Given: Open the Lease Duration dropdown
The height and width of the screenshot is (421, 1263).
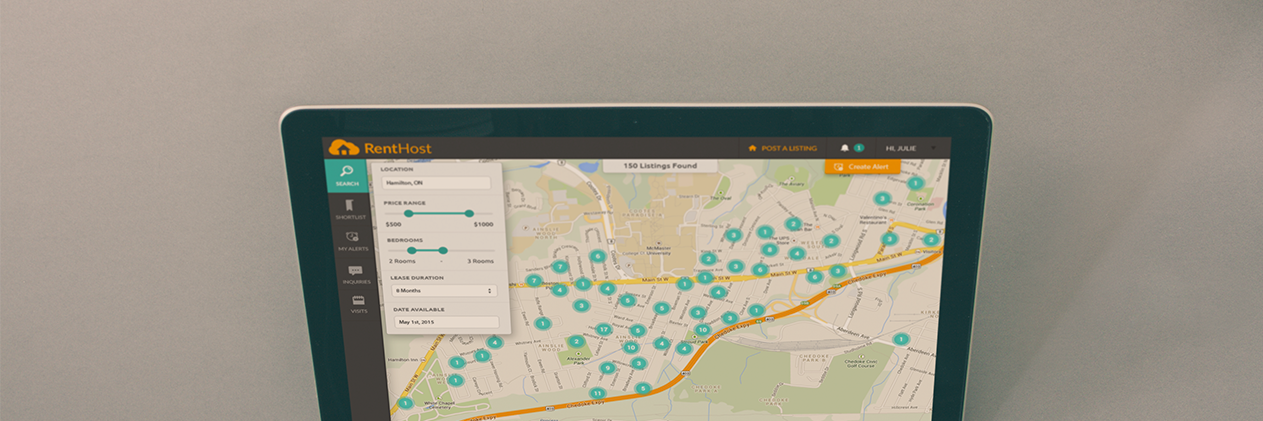Looking at the screenshot, I should [x=444, y=290].
